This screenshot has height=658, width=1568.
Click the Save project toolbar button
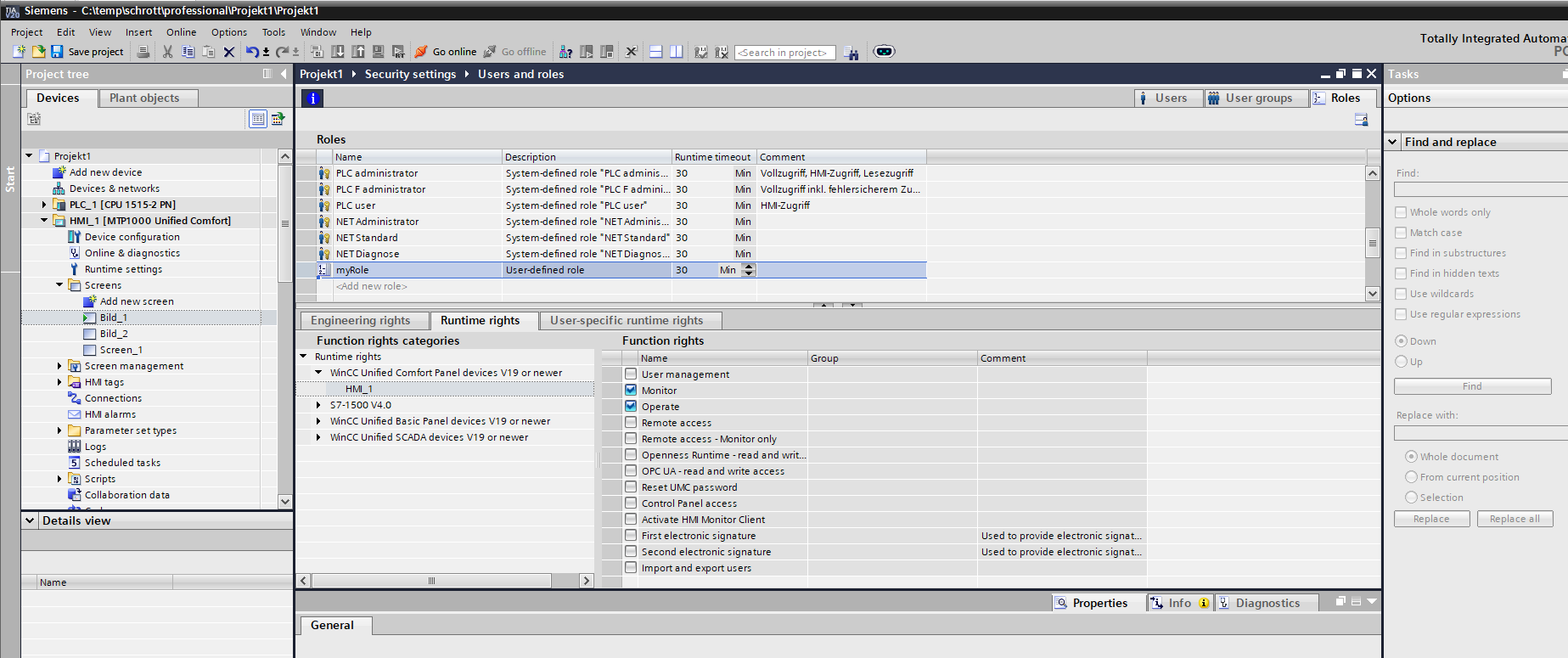[87, 52]
